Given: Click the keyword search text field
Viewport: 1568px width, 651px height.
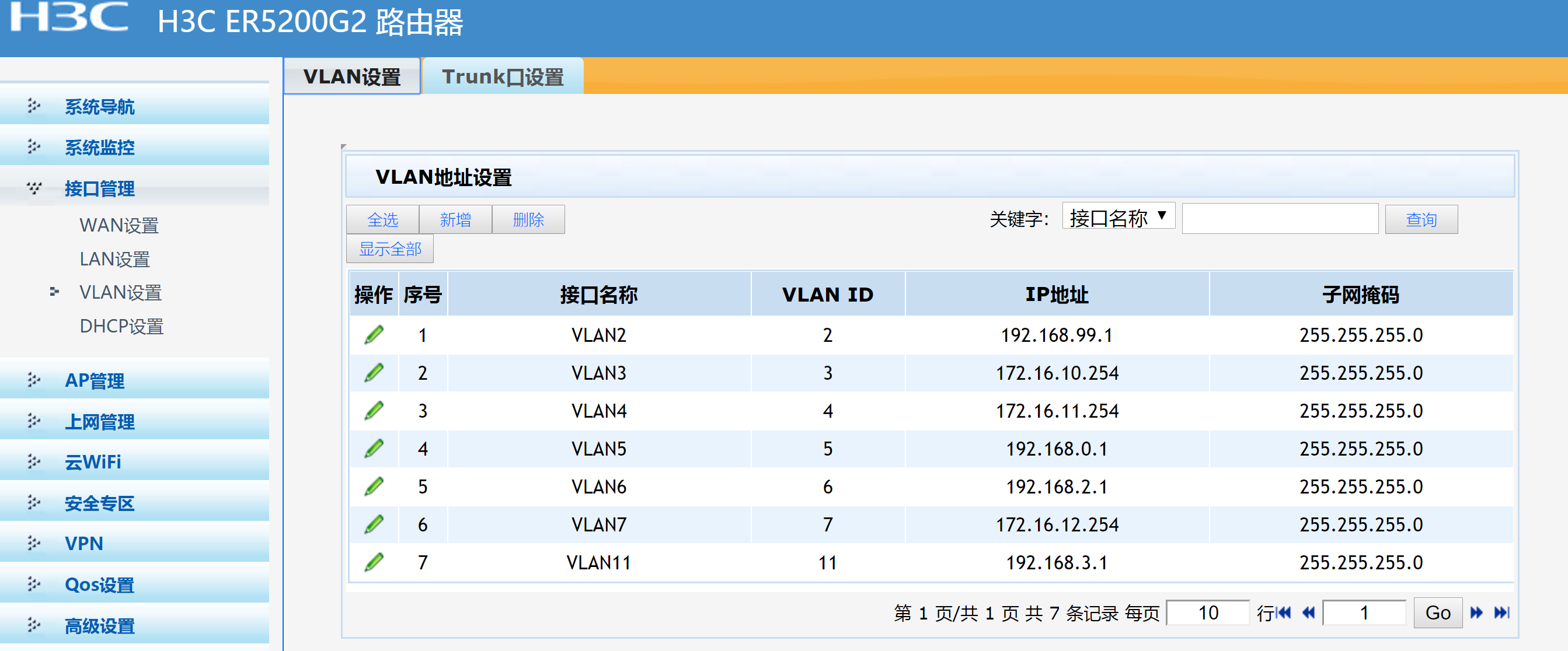Looking at the screenshot, I should click(x=1280, y=219).
